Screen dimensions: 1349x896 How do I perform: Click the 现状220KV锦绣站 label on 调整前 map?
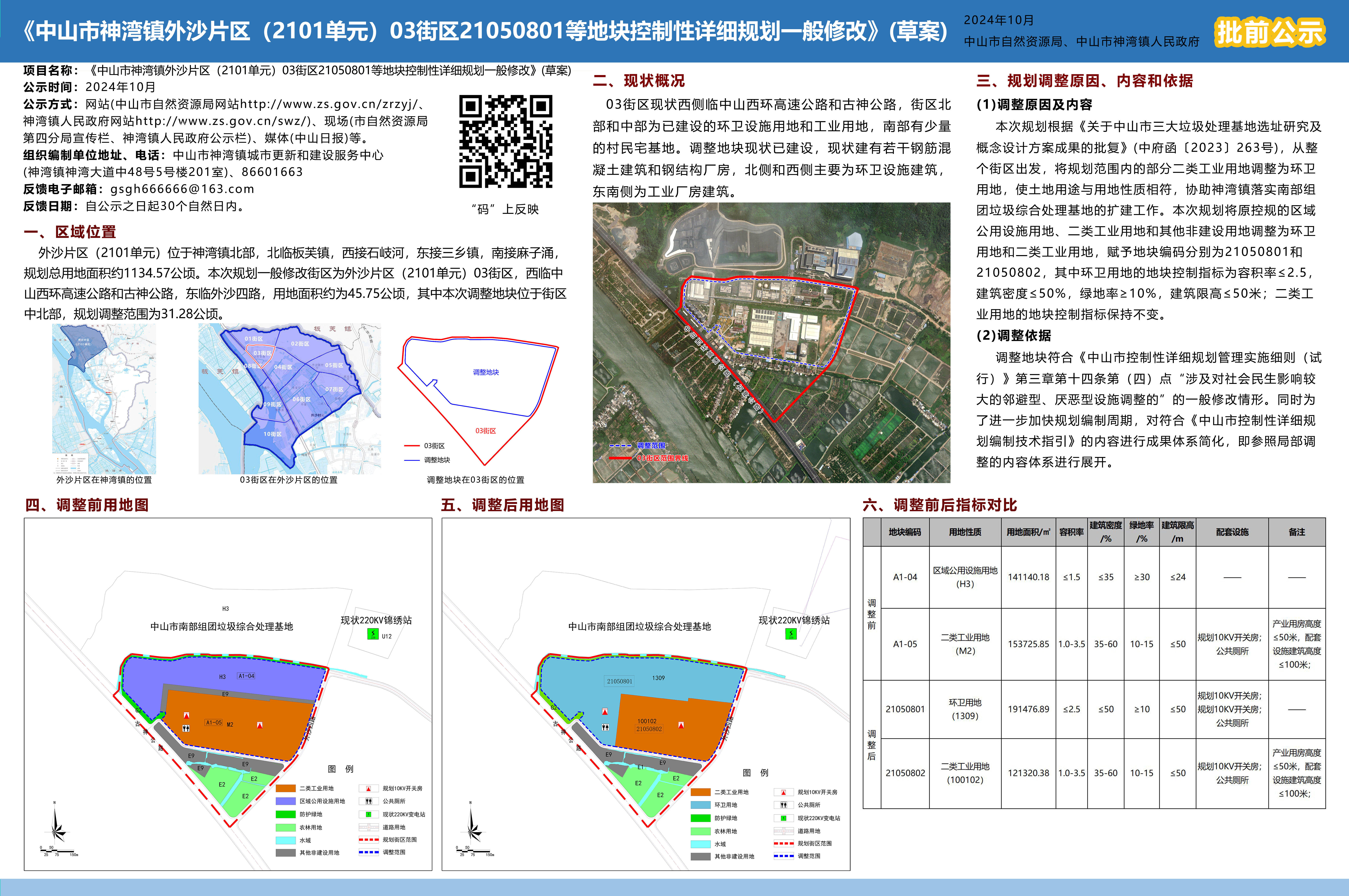[376, 621]
